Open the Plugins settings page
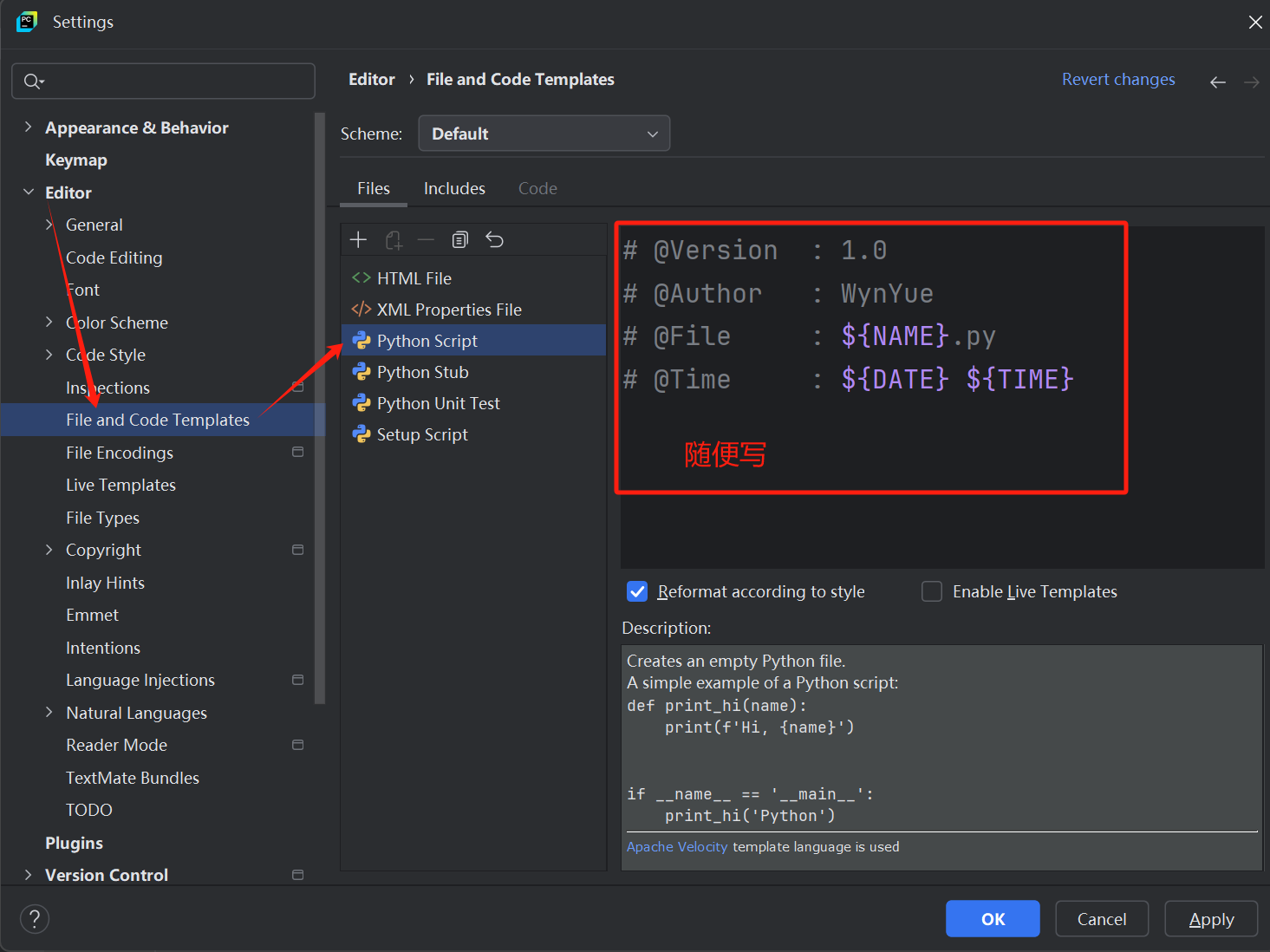Viewport: 1270px width, 952px height. 74,843
